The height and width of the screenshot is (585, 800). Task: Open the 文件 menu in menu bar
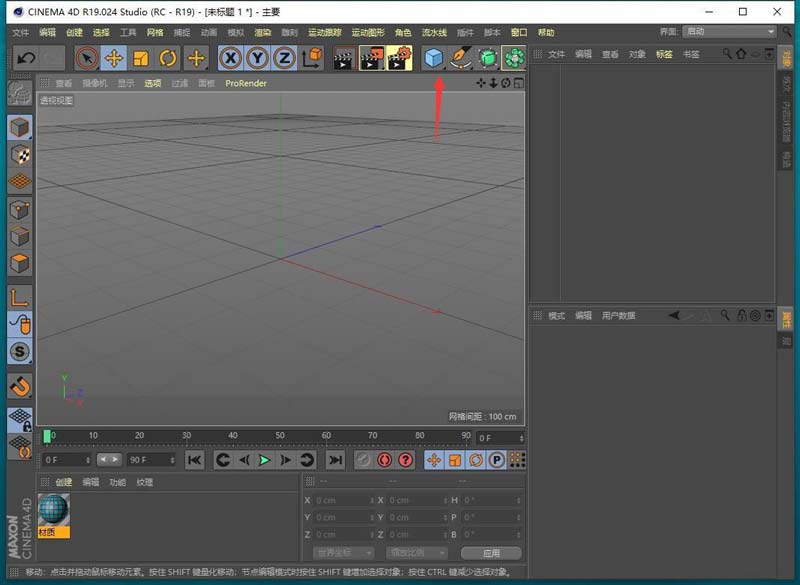[20, 33]
